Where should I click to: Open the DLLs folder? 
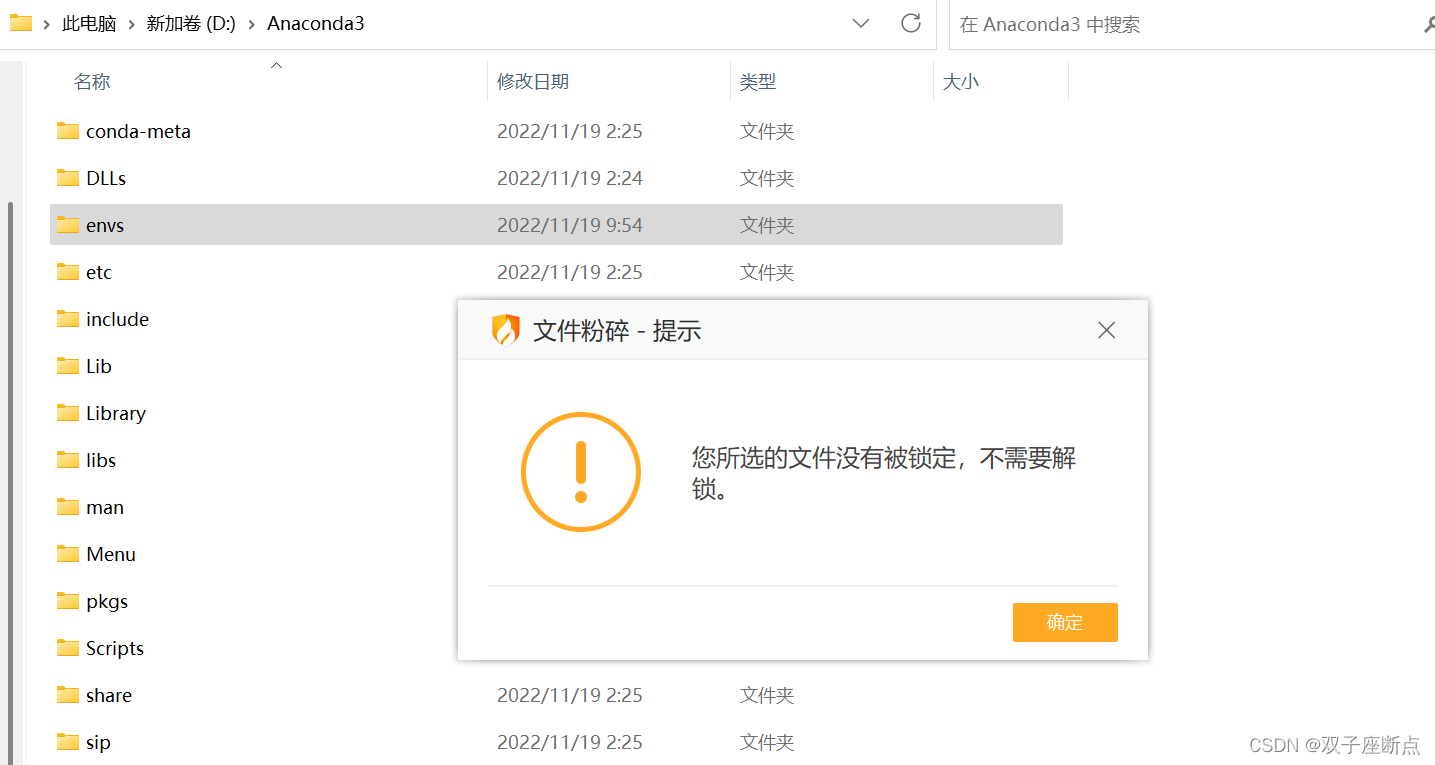(x=106, y=178)
